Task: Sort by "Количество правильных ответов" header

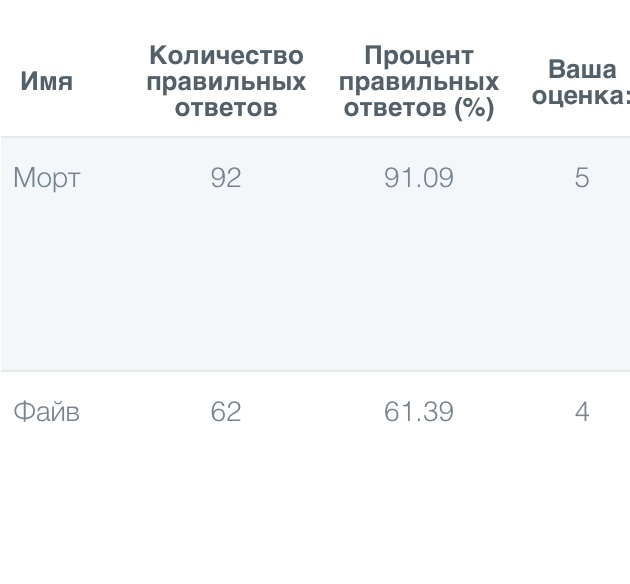Action: click(x=226, y=82)
